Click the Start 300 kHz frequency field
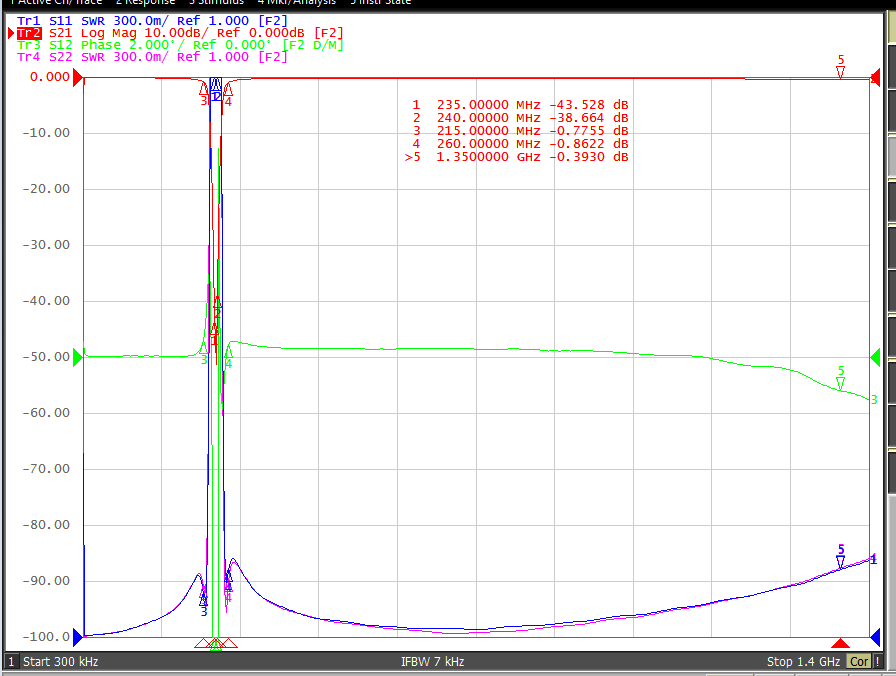Screen dimensions: 896x676 point(61,662)
